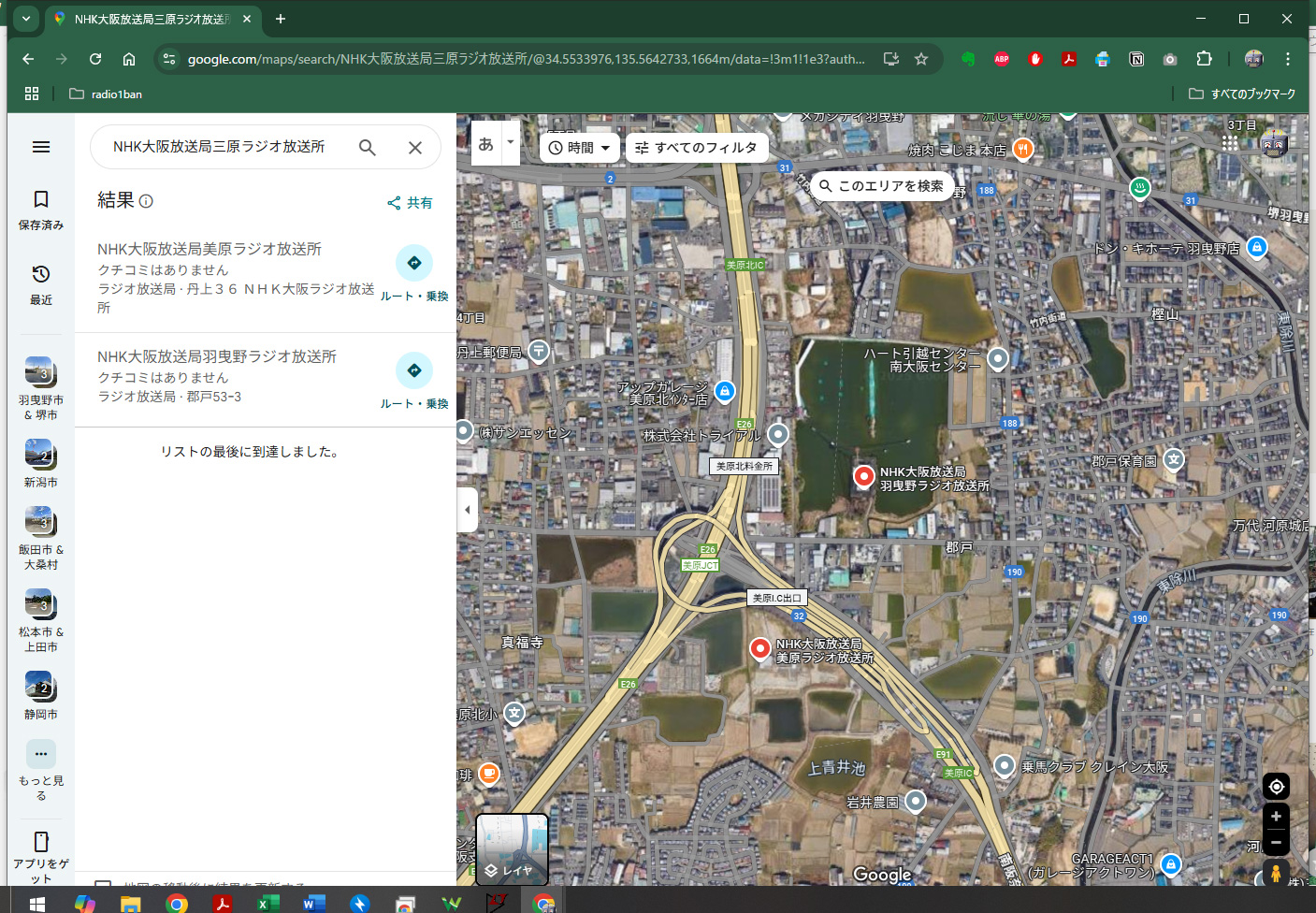
Task: Open the レイヤ layers thumbnail
Action: click(x=512, y=849)
